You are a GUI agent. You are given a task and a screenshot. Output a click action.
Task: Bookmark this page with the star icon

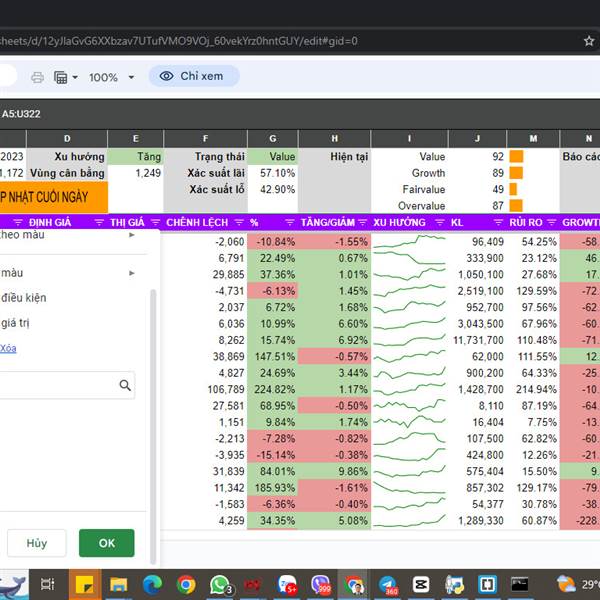589,41
